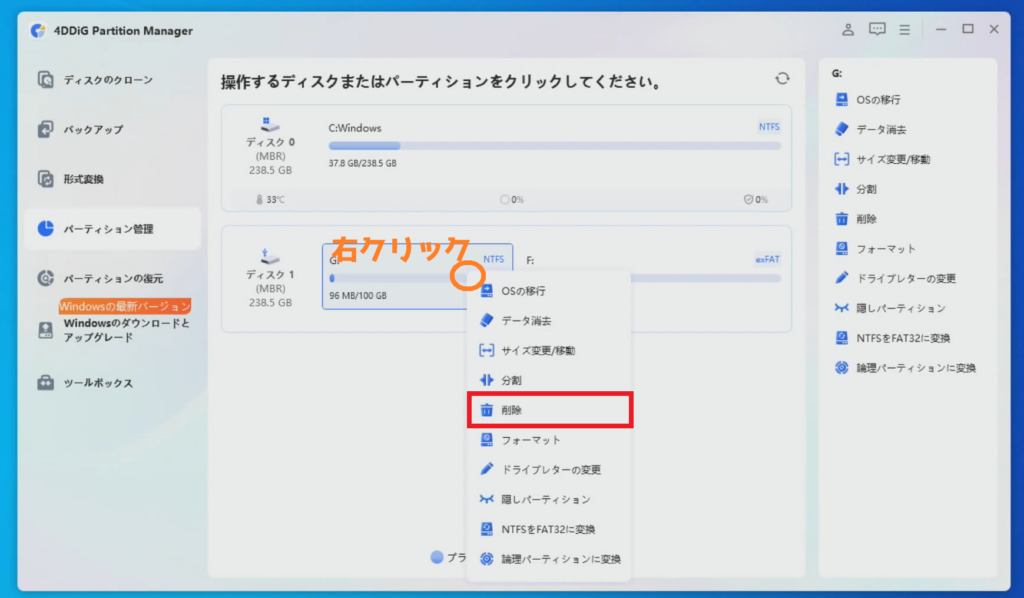This screenshot has width=1024, height=598.
Task: Click the バックアップ sidebar icon
Action: (46, 129)
